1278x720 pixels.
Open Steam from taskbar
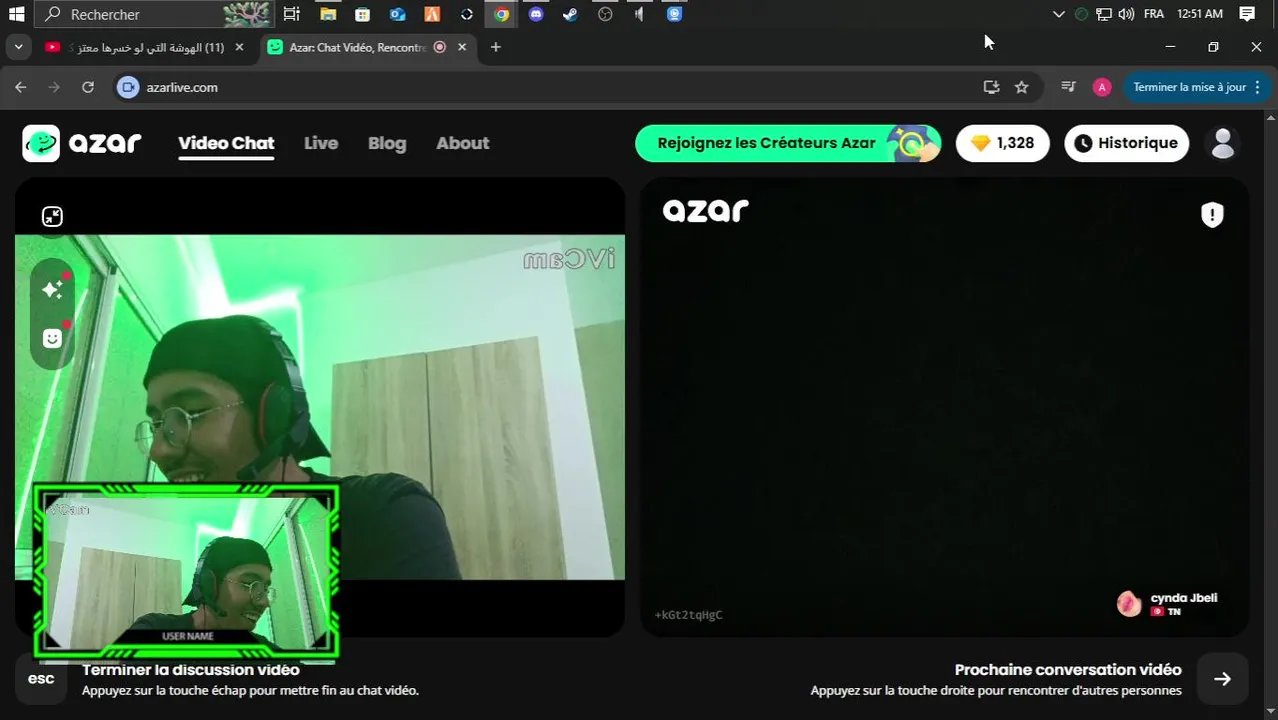pyautogui.click(x=571, y=14)
